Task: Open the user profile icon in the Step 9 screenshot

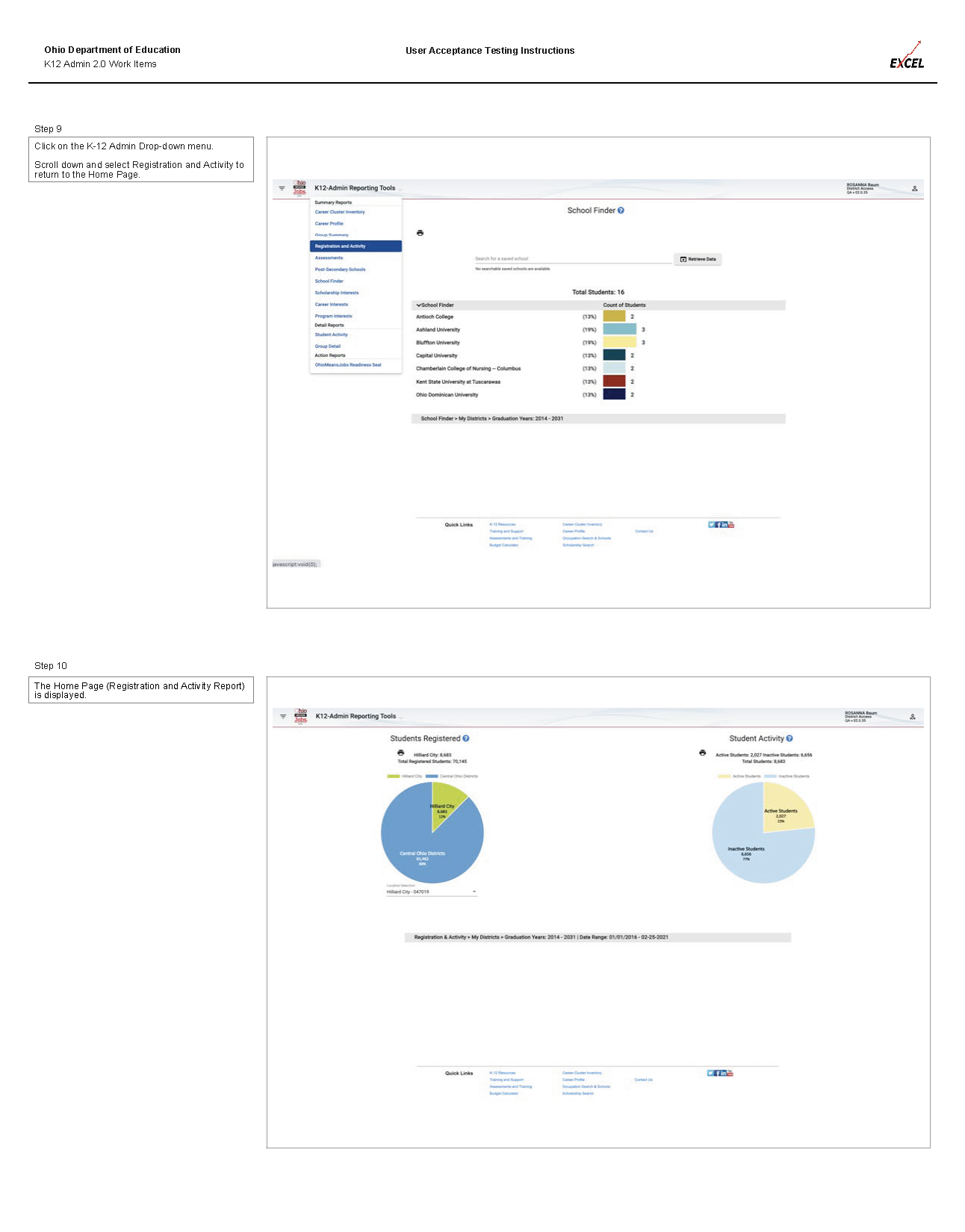Action: (x=914, y=189)
